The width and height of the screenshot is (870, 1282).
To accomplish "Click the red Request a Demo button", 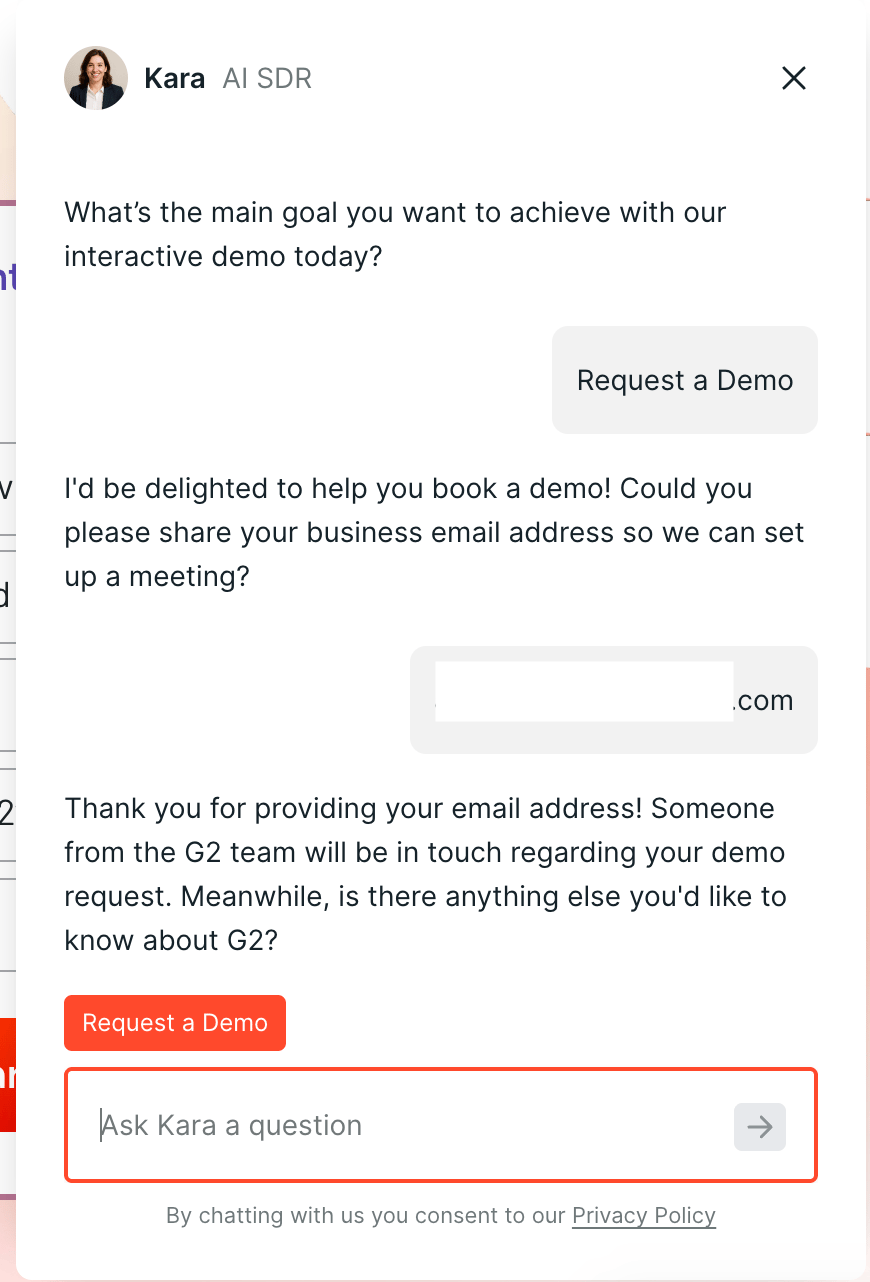I will 175,1023.
